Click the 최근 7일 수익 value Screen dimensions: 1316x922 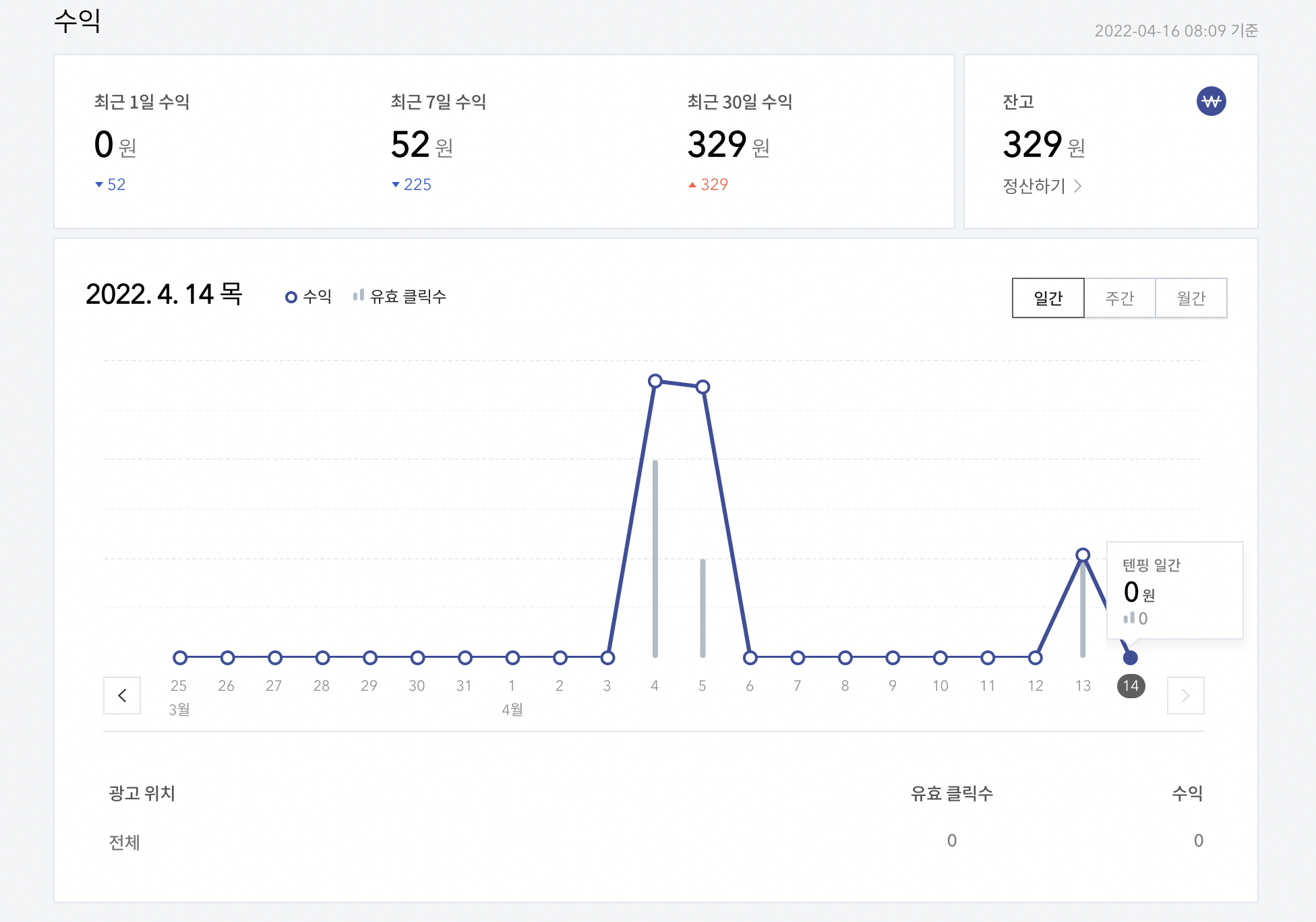411,145
